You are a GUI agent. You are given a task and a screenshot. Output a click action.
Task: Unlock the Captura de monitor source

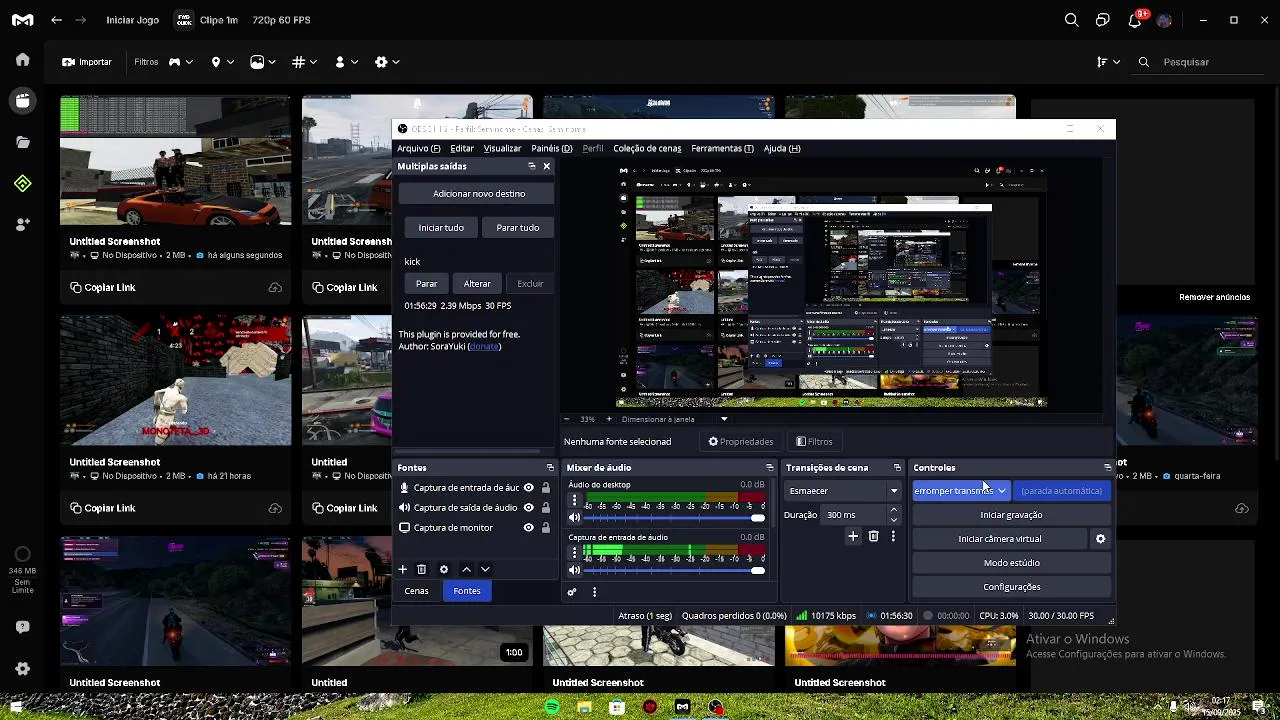[x=545, y=528]
